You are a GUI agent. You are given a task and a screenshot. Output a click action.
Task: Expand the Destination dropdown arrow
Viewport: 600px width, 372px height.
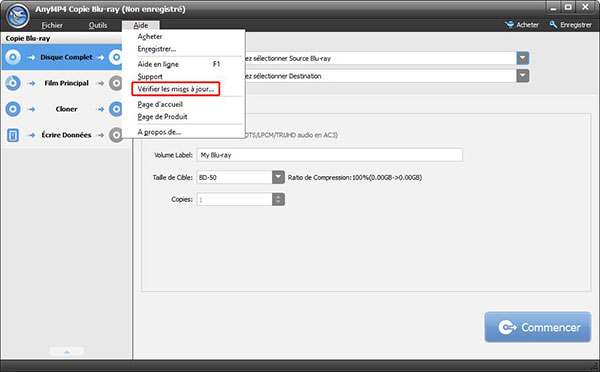(x=523, y=76)
